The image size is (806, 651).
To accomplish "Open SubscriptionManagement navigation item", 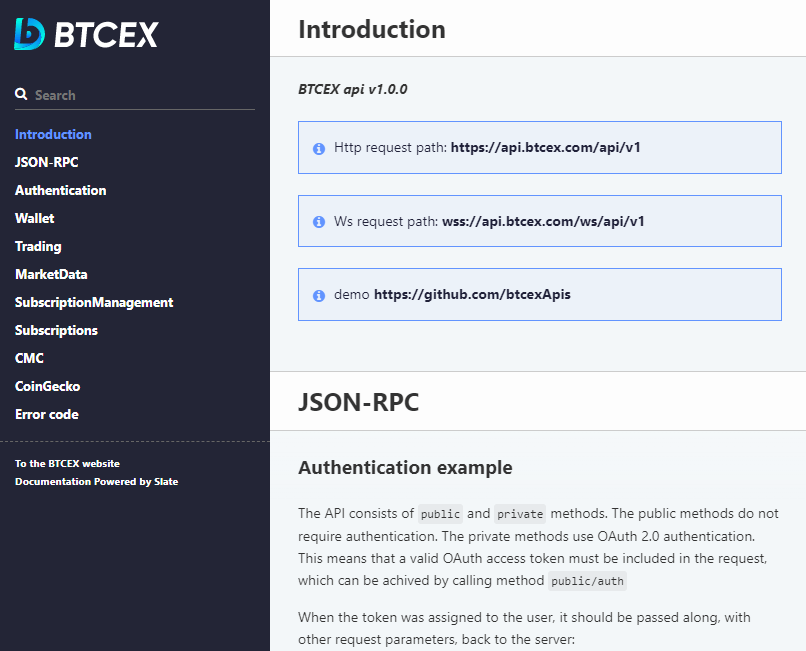I will point(94,302).
